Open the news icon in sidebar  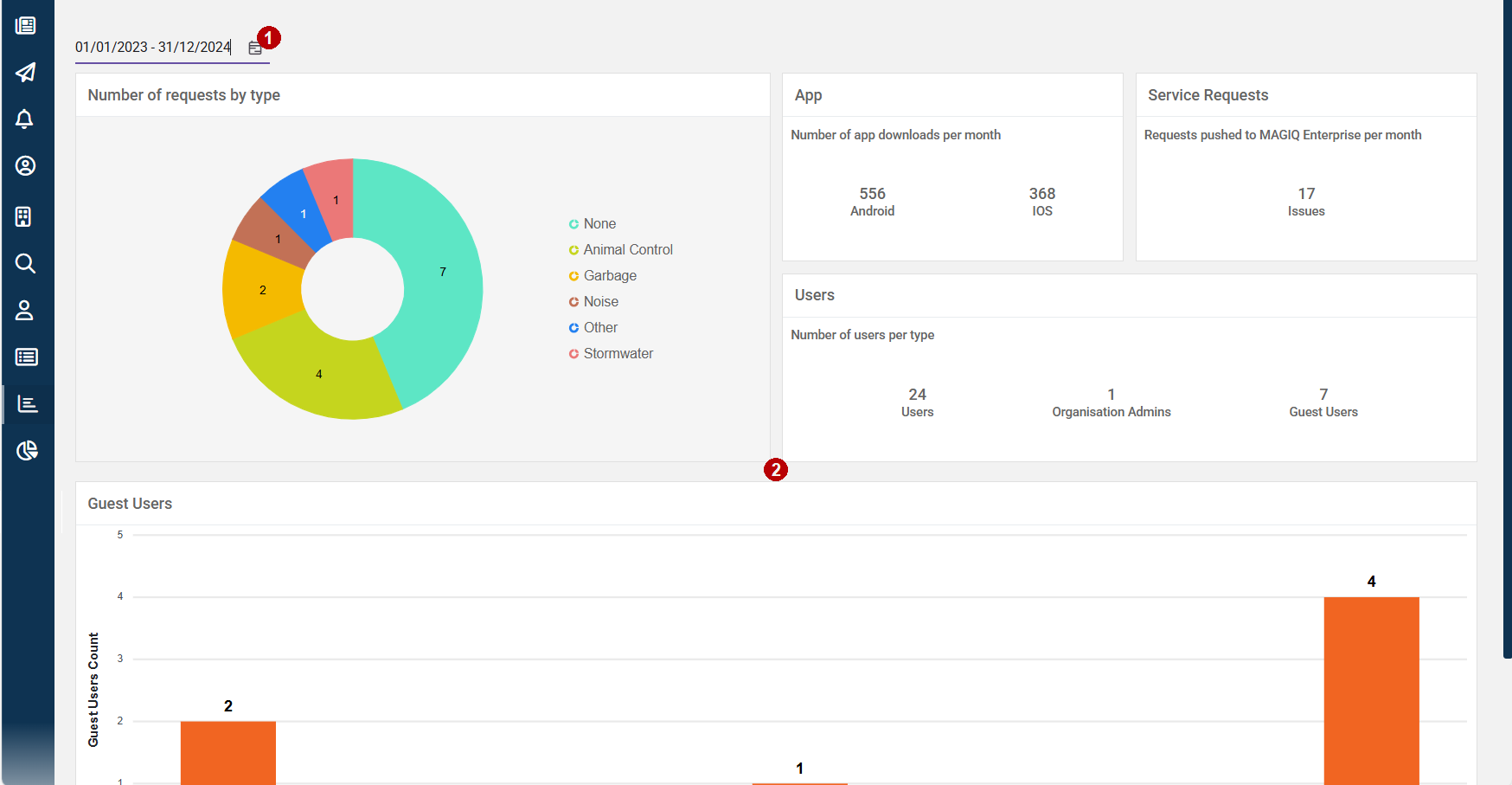click(26, 25)
